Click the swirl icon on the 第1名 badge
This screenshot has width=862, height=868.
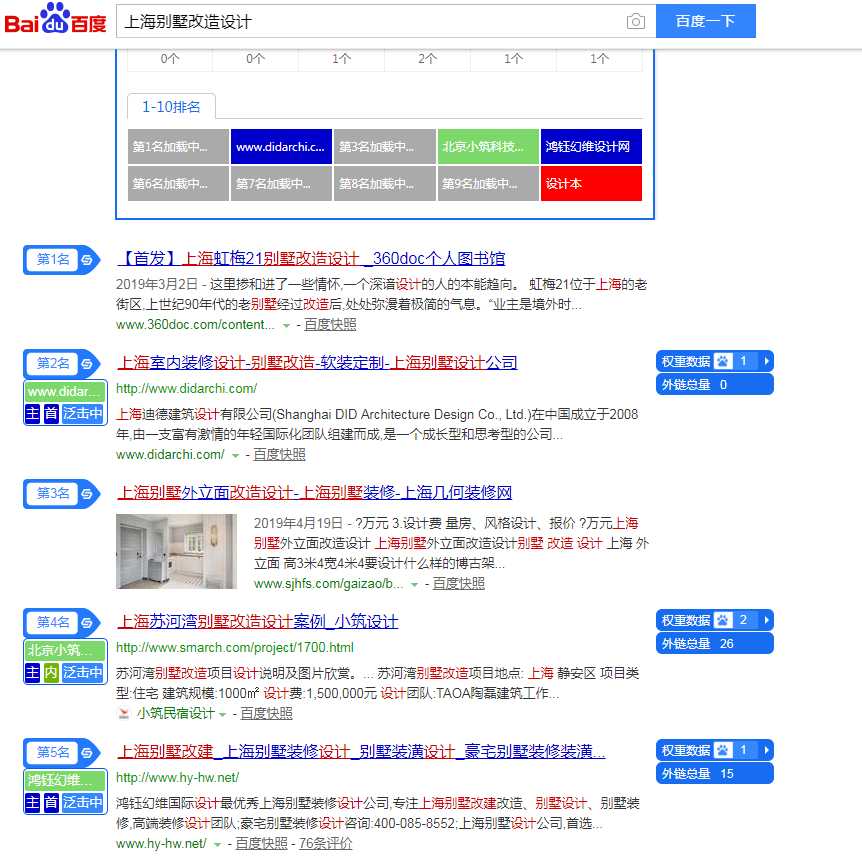click(87, 260)
